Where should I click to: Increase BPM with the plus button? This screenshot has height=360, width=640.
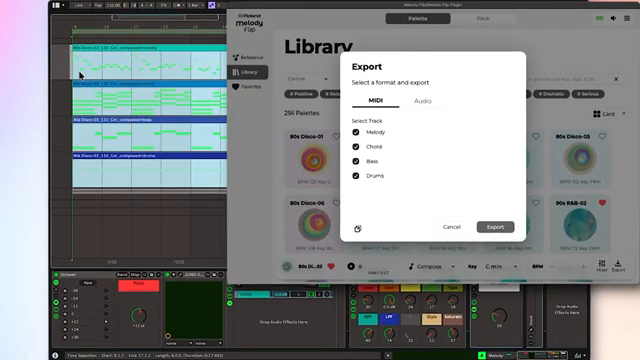(583, 267)
